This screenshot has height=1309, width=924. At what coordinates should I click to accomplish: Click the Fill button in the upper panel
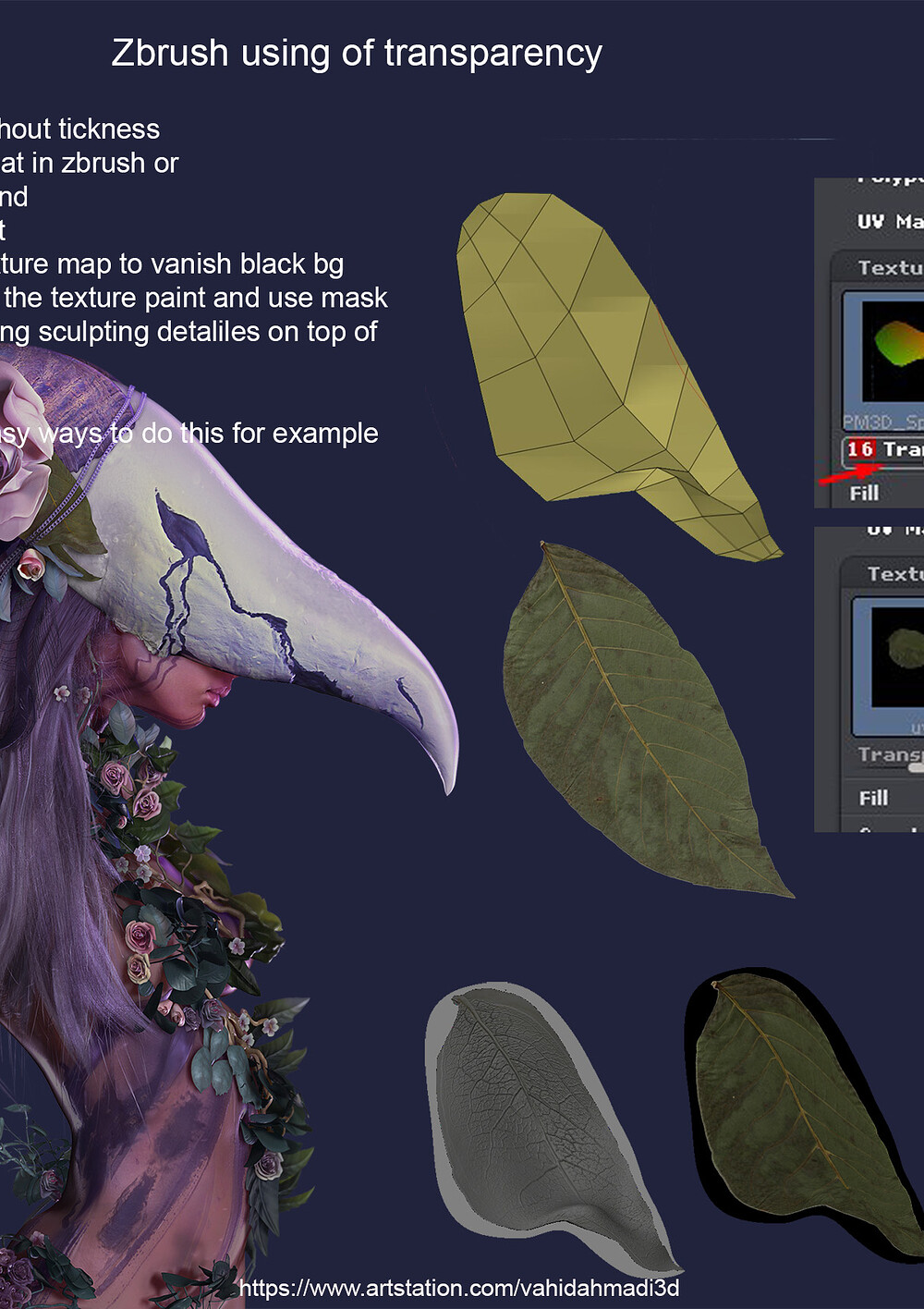[x=865, y=493]
